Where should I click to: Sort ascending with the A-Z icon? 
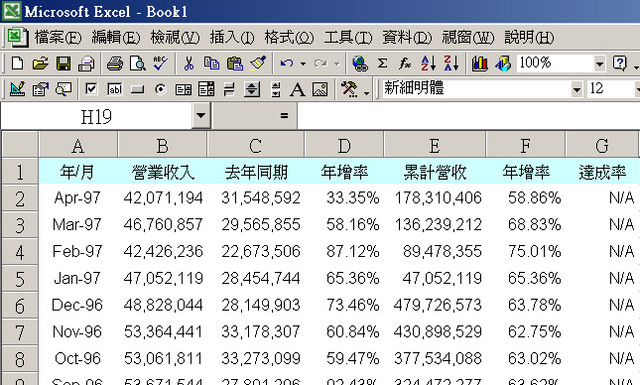click(428, 63)
